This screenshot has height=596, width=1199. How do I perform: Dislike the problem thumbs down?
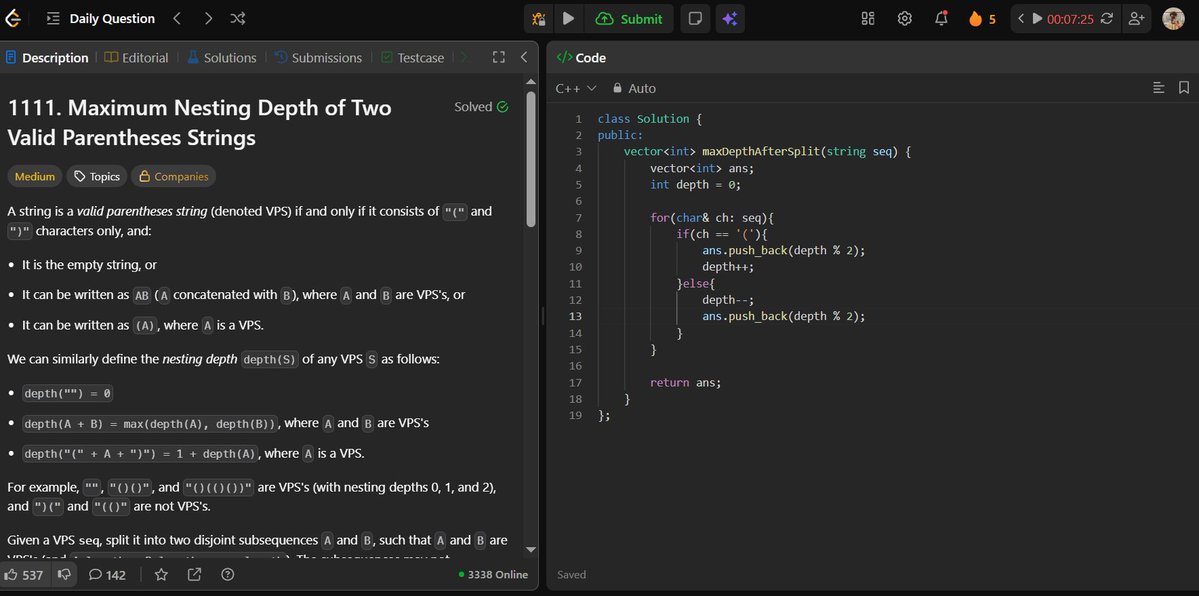tap(65, 575)
